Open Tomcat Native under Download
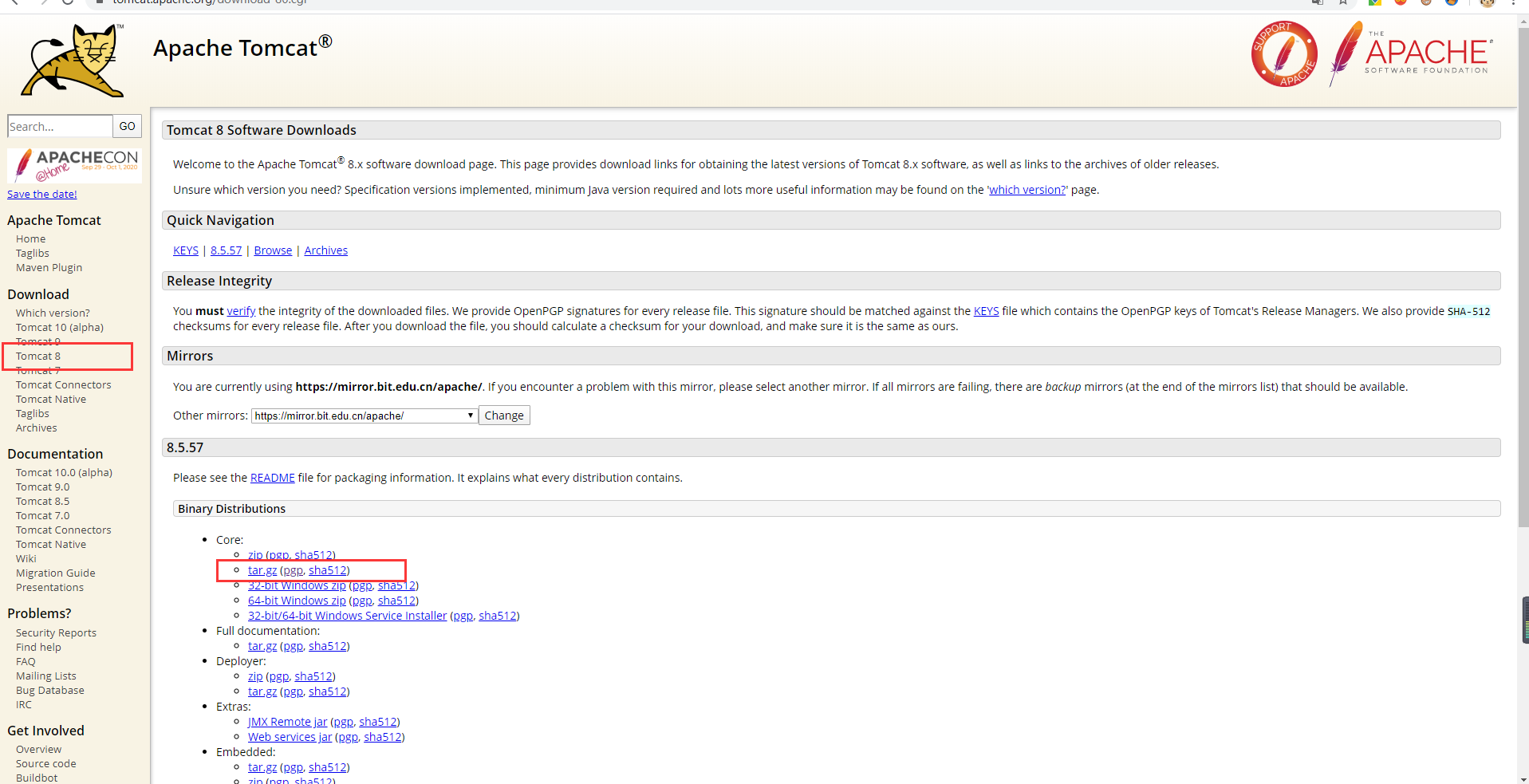The image size is (1529, 784). (51, 399)
